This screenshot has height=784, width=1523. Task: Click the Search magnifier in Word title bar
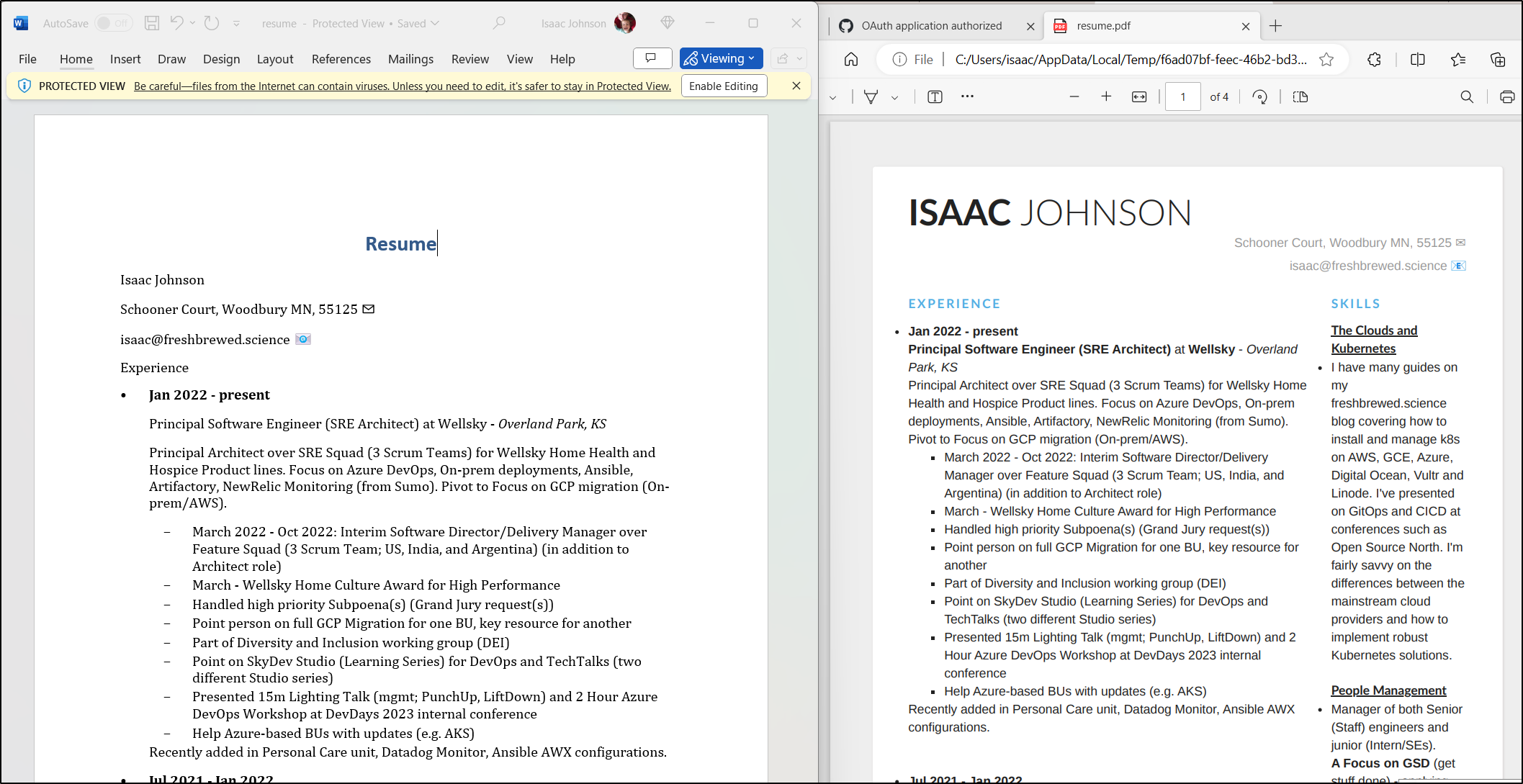point(499,23)
